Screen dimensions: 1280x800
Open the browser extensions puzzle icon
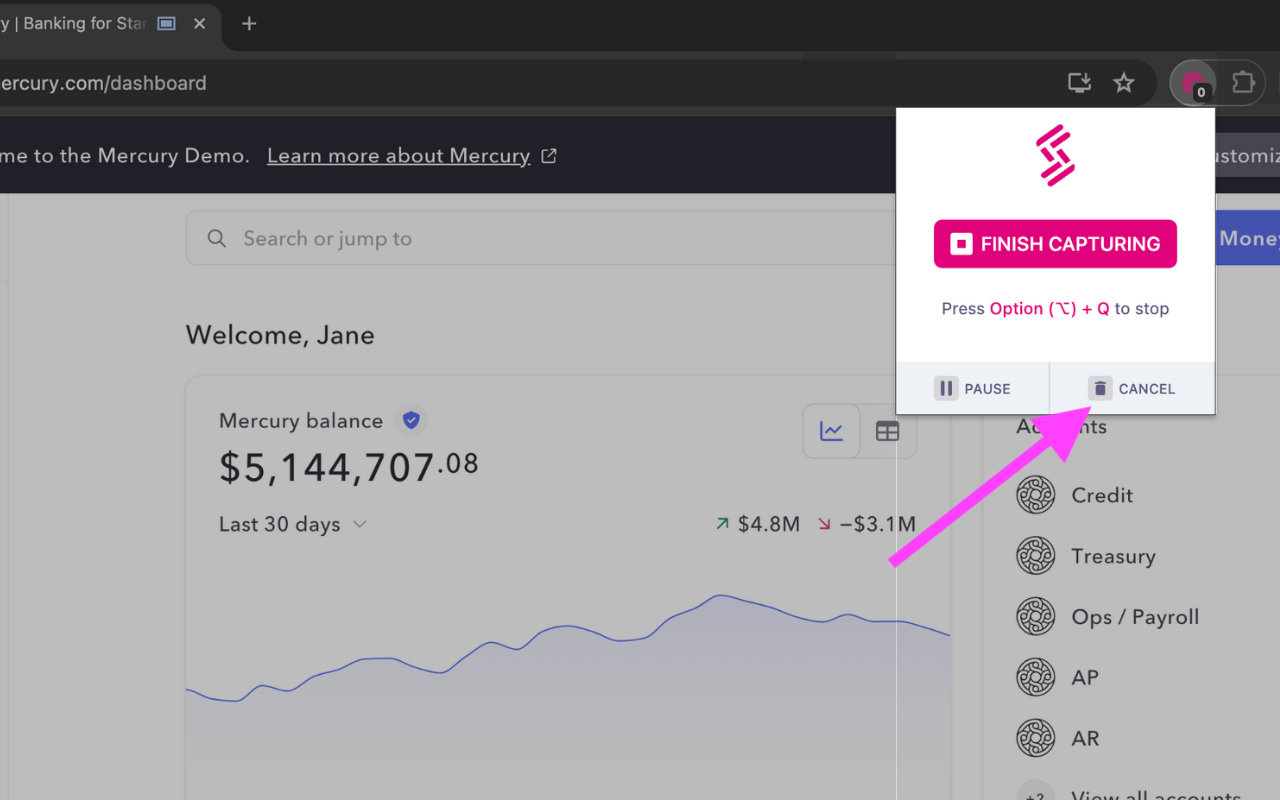click(x=1242, y=82)
